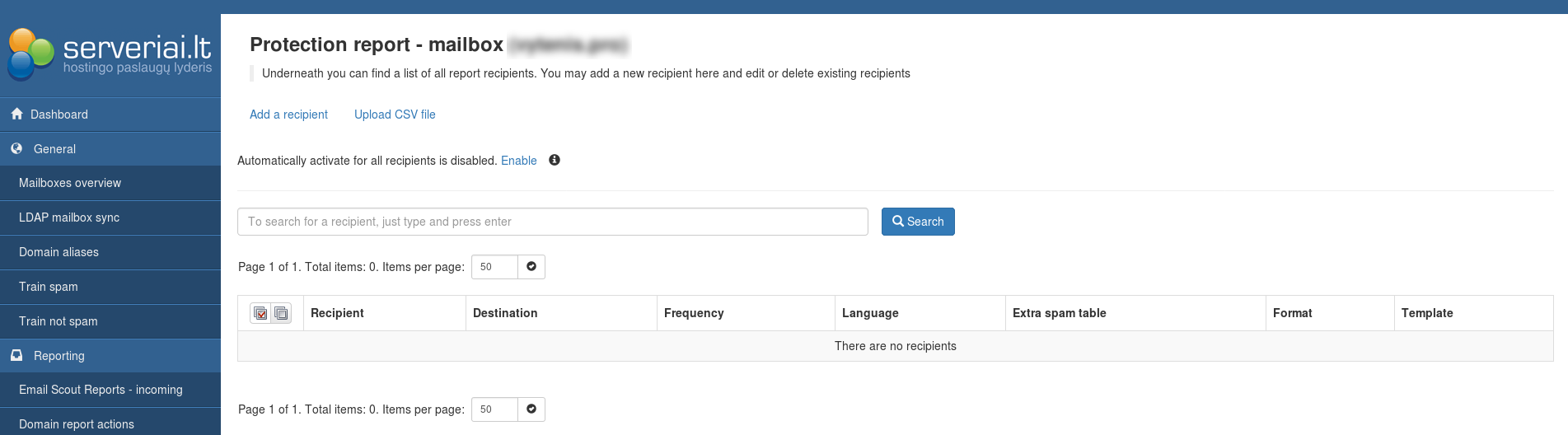This screenshot has width=1568, height=435.
Task: Click the deselect all recipients icon
Action: (281, 313)
